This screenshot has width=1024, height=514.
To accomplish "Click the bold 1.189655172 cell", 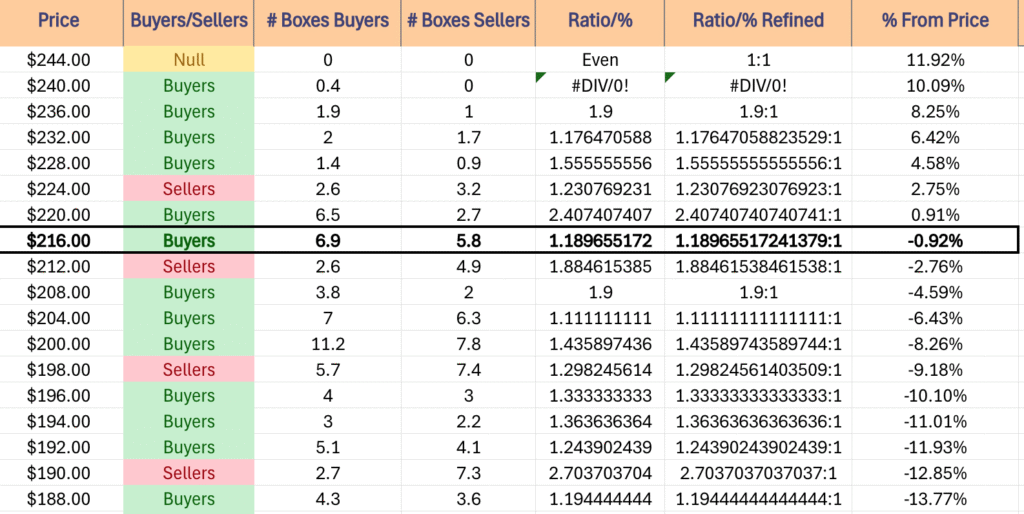I will (600, 241).
